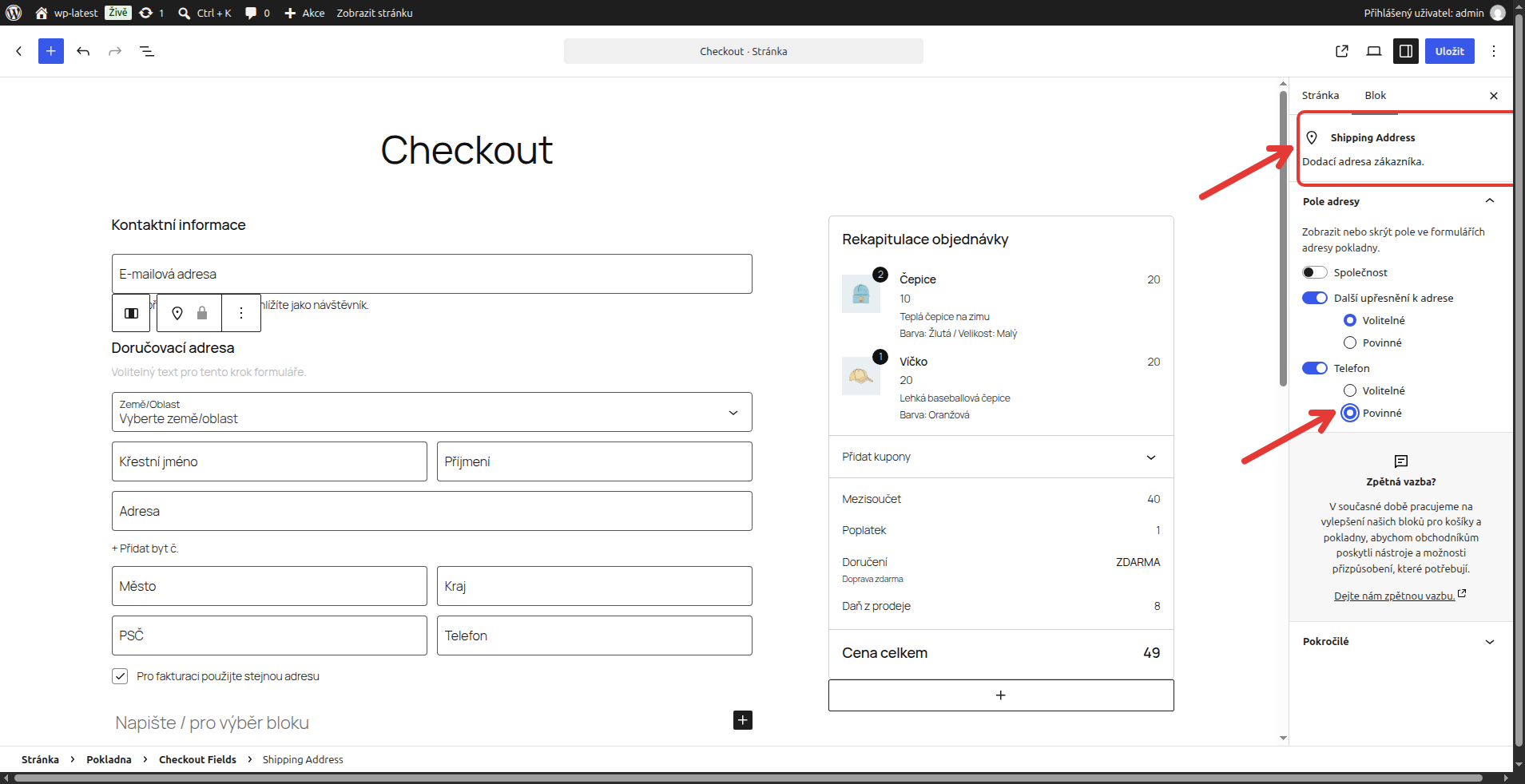Screen dimensions: 1525x784
Task: Open page in new tab icon
Action: [1342, 51]
